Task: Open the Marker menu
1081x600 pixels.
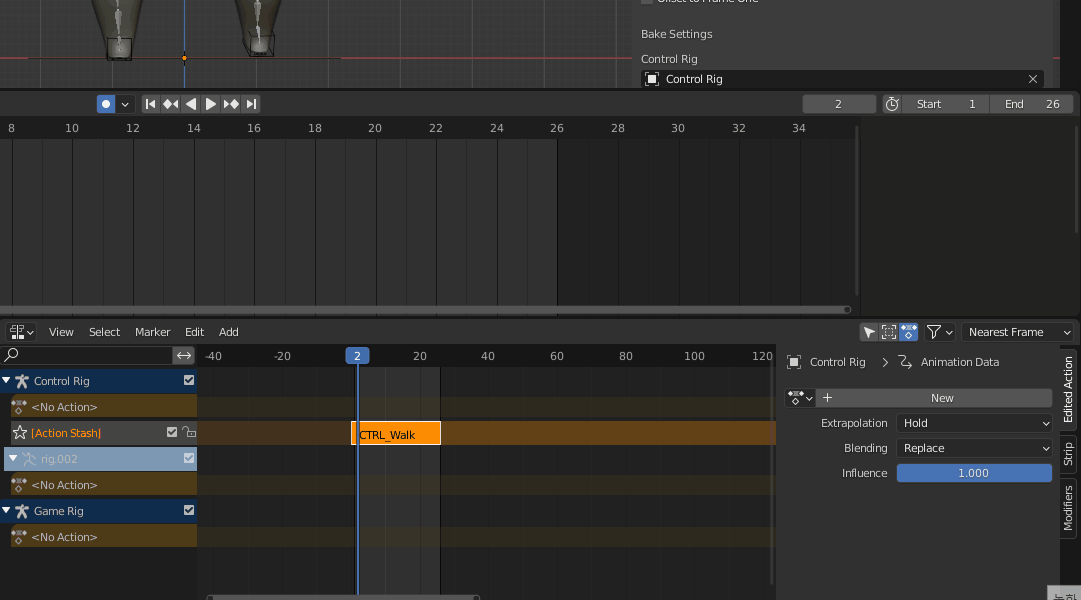Action: pyautogui.click(x=152, y=332)
